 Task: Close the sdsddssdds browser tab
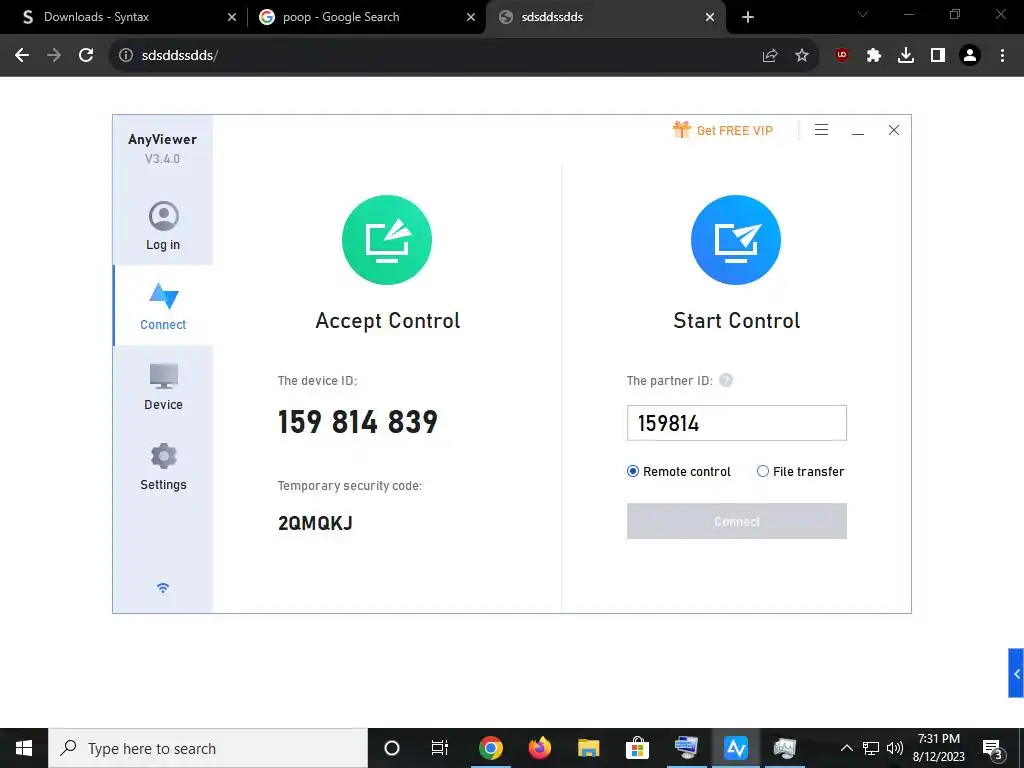click(x=710, y=18)
